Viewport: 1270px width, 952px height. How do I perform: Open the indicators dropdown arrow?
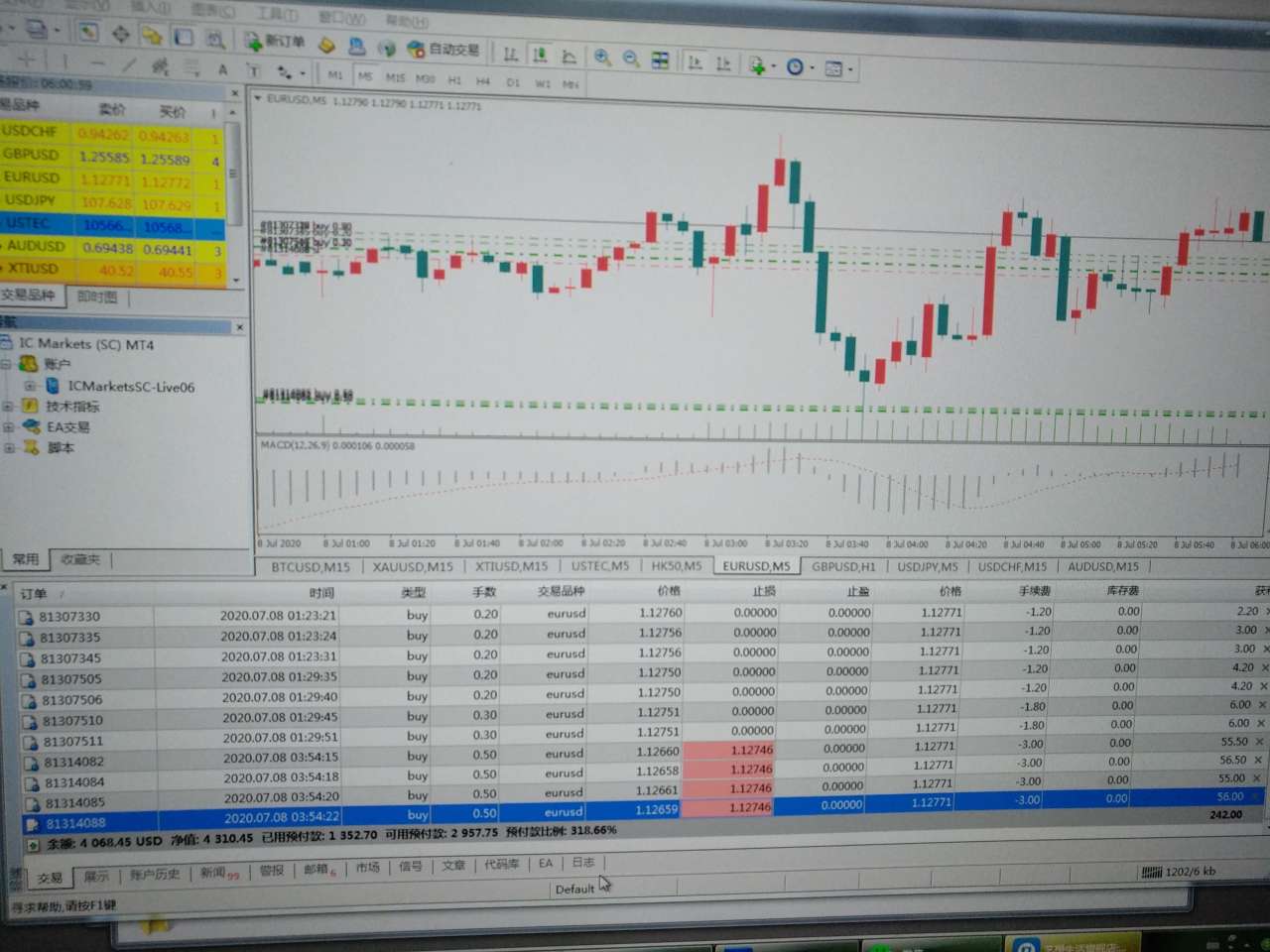point(773,66)
